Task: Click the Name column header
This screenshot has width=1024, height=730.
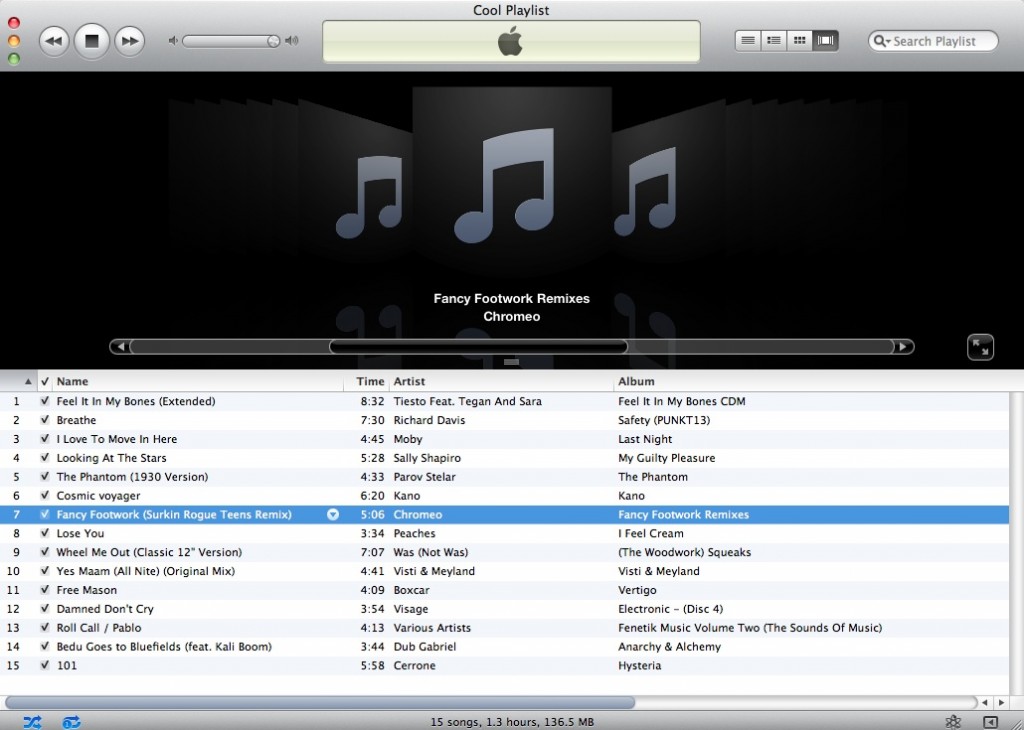Action: coord(74,381)
